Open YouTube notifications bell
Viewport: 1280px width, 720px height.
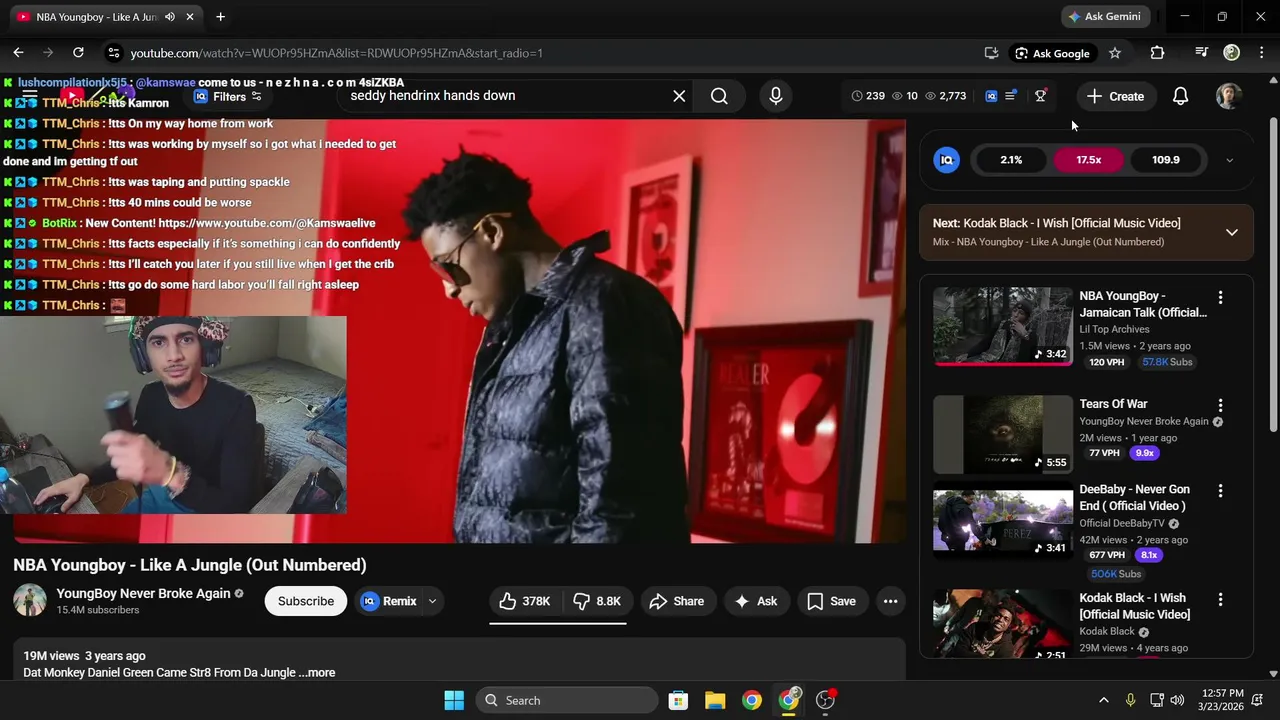coord(1180,96)
